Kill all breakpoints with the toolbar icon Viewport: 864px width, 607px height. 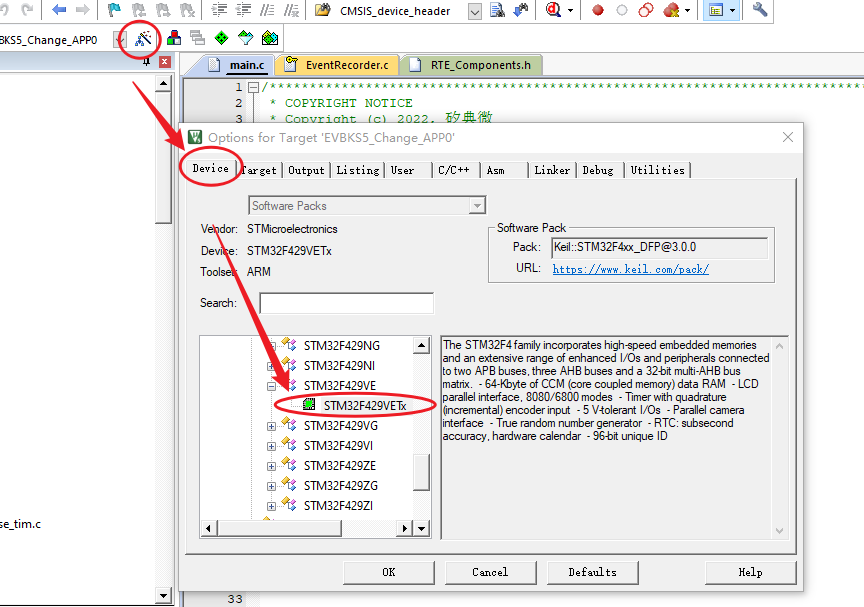670,10
